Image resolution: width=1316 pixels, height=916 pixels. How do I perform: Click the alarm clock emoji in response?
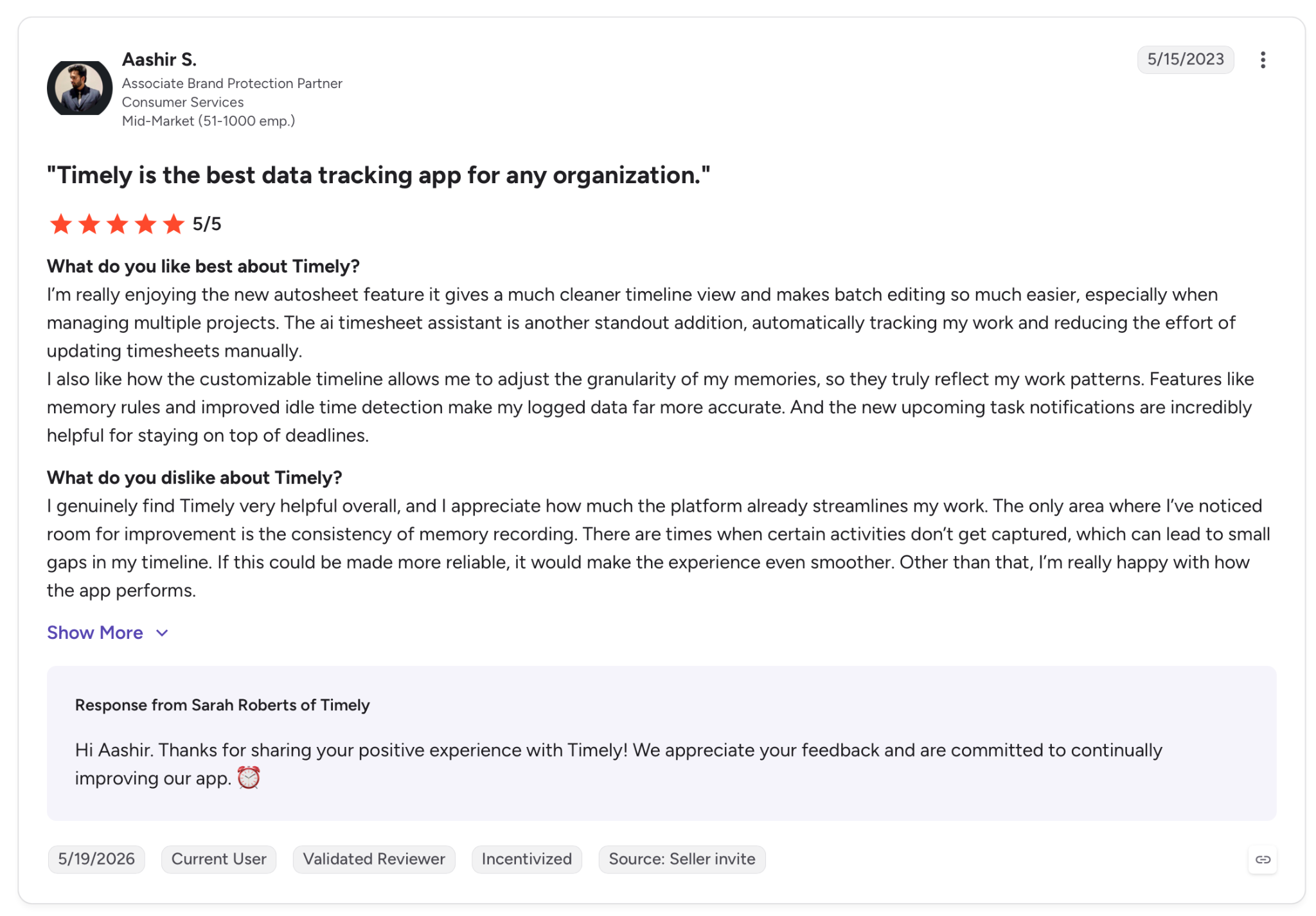249,778
